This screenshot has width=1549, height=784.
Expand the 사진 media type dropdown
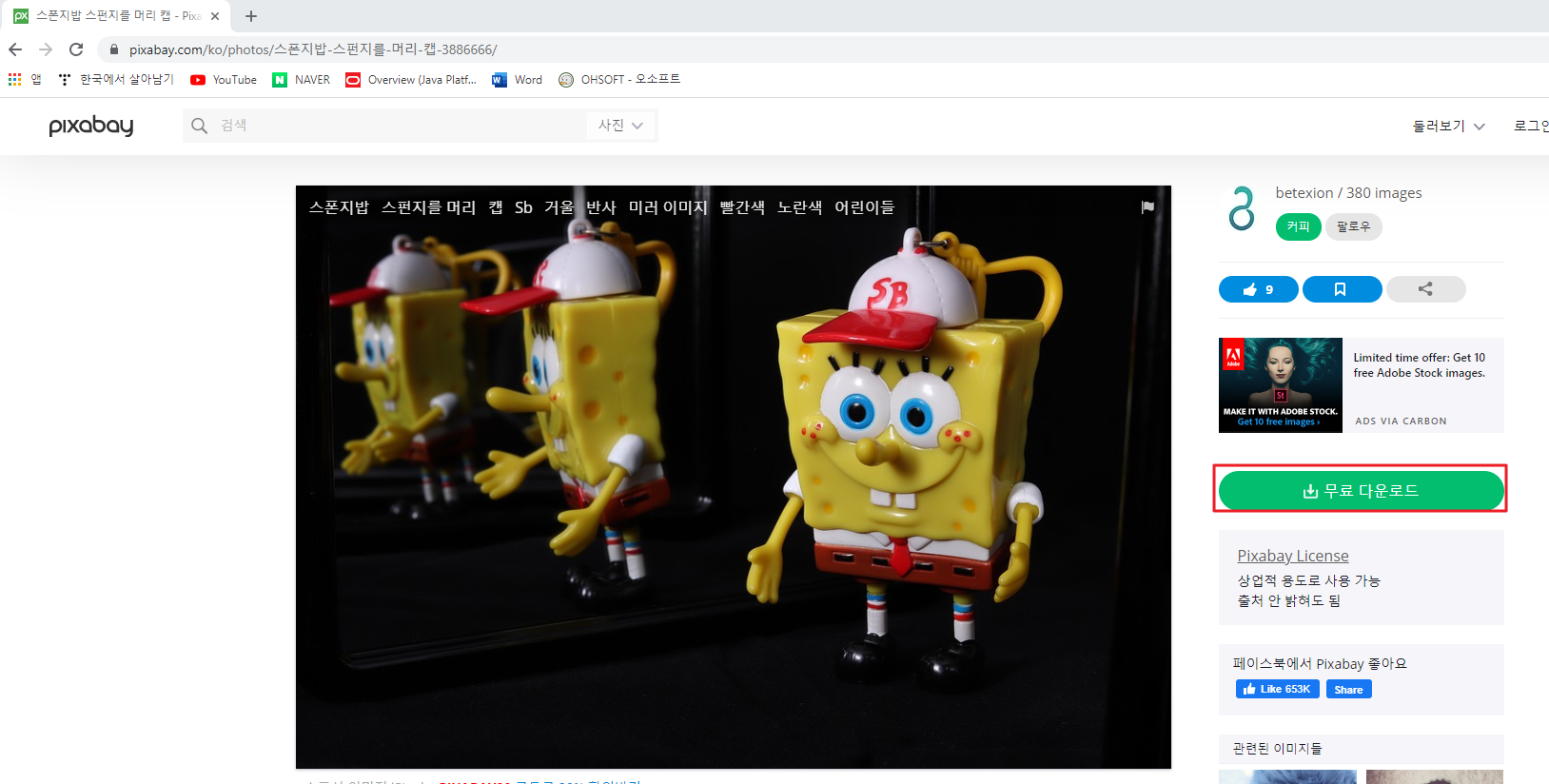coord(620,126)
